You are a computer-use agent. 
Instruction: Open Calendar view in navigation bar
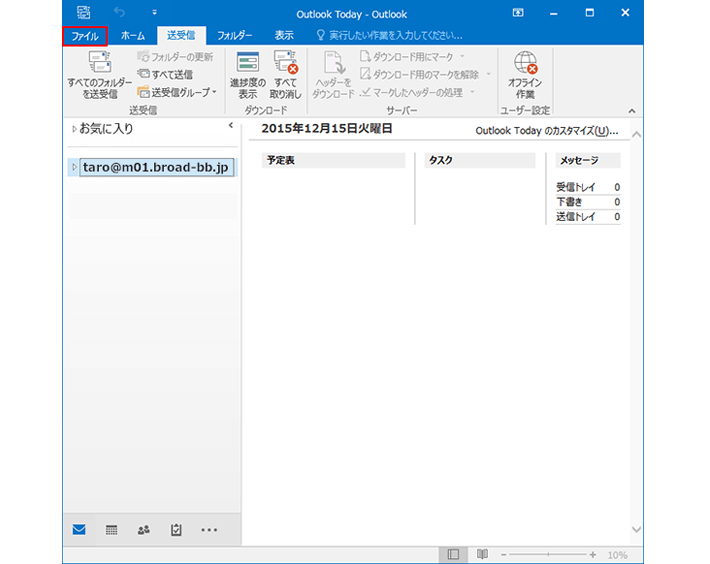click(111, 529)
